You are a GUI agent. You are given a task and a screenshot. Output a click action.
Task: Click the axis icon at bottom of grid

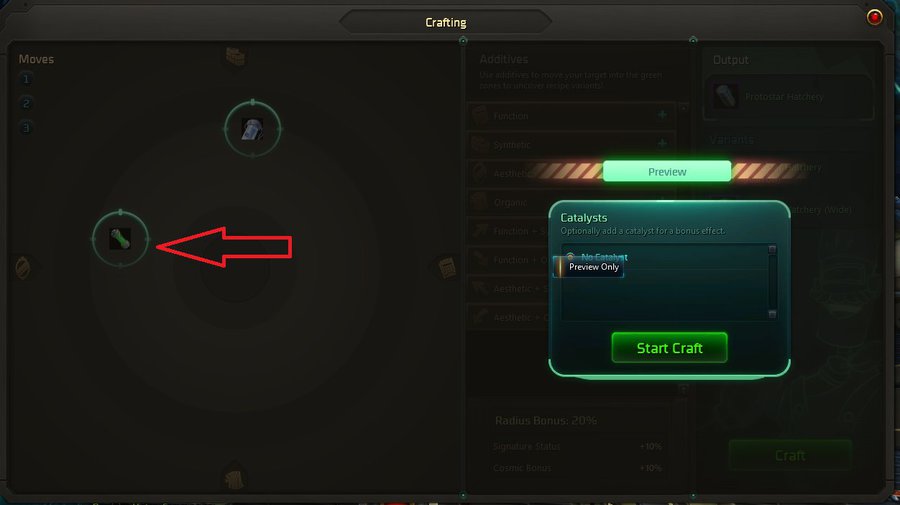234,477
